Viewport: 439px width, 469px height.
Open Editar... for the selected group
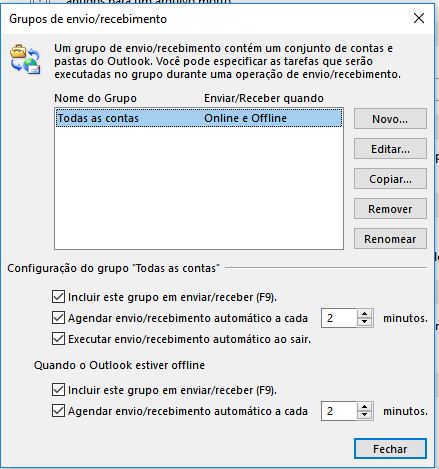390,149
